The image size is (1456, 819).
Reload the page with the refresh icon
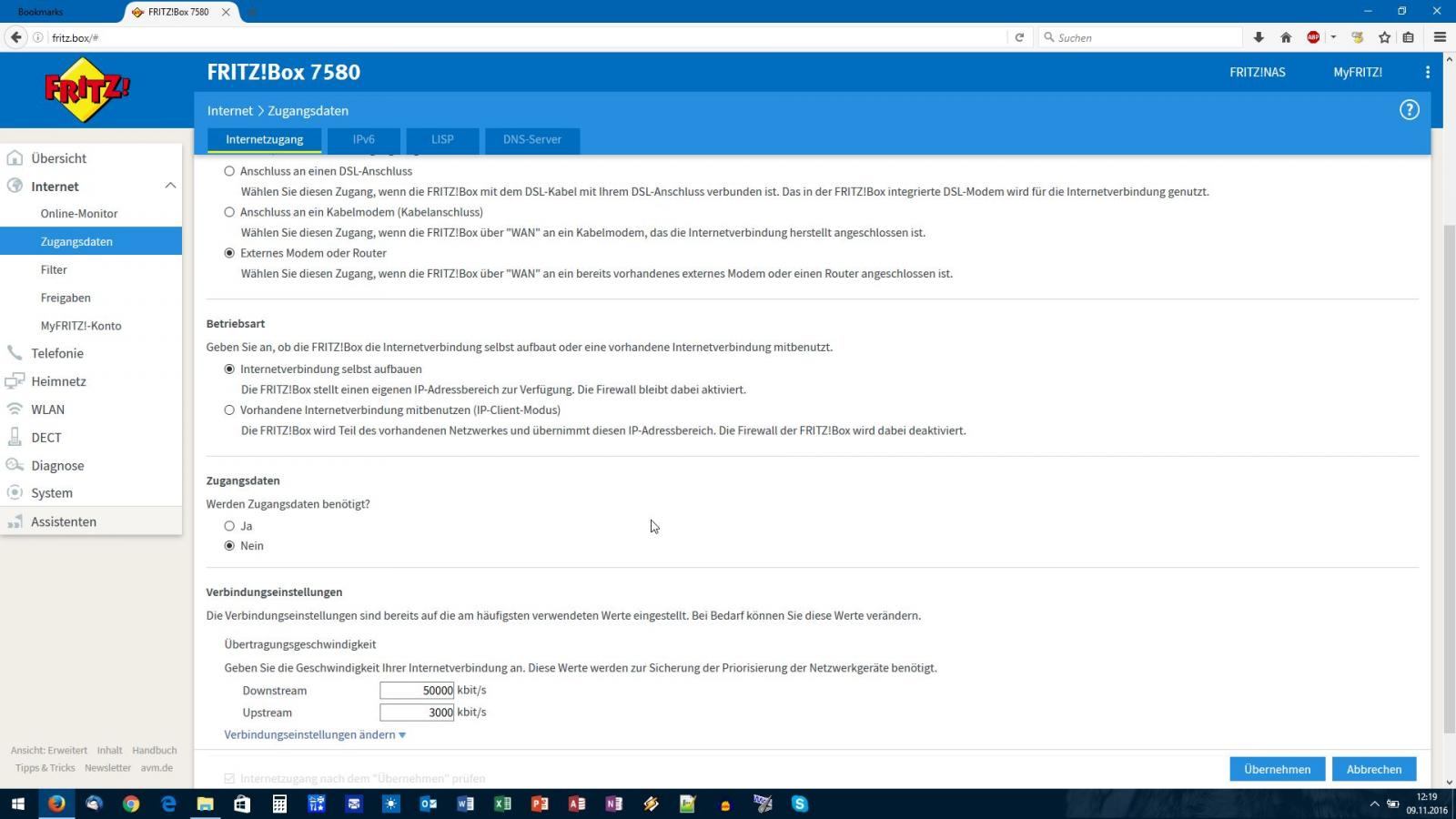pyautogui.click(x=1019, y=37)
